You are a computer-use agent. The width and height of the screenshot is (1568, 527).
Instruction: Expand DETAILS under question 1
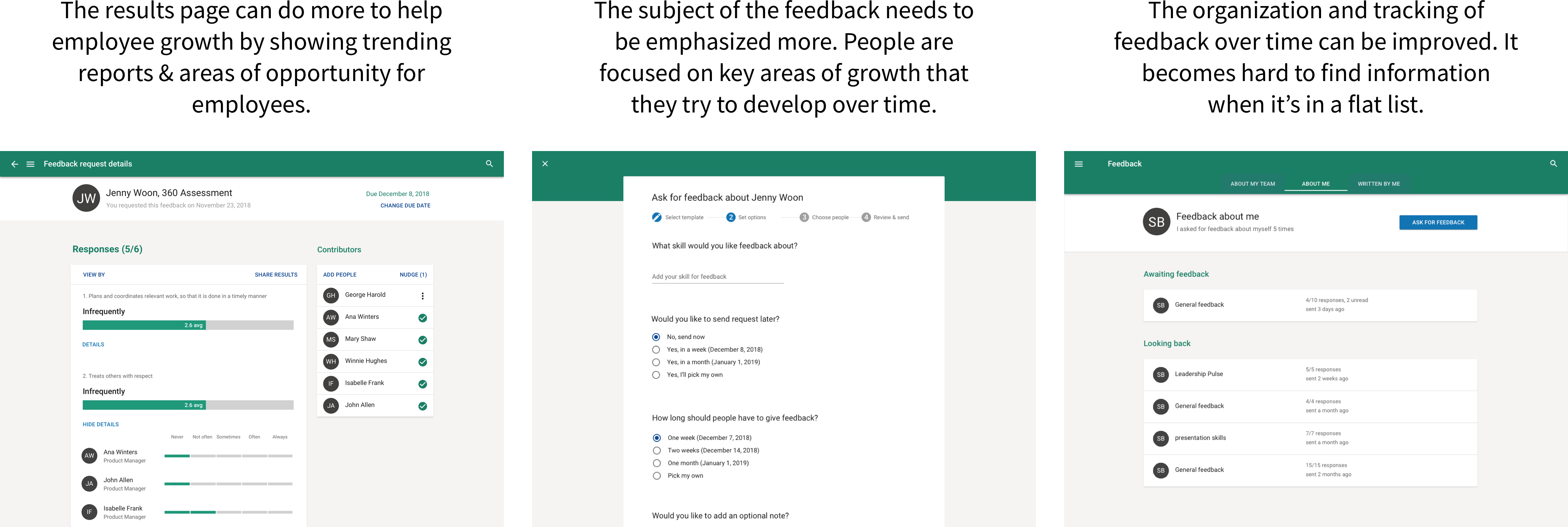[93, 345]
